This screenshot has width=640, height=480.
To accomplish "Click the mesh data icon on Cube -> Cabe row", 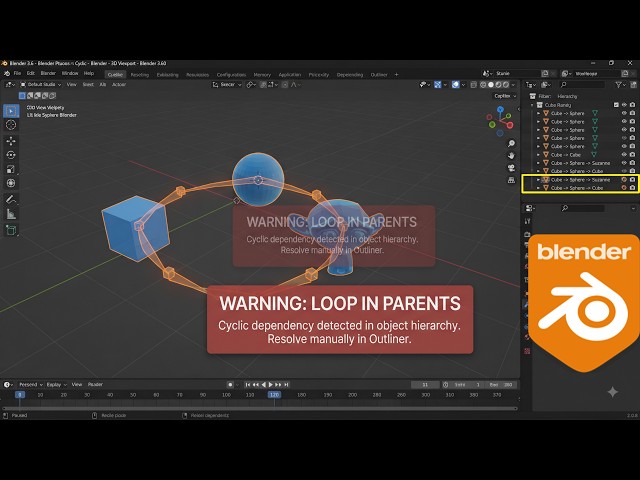I will point(594,155).
